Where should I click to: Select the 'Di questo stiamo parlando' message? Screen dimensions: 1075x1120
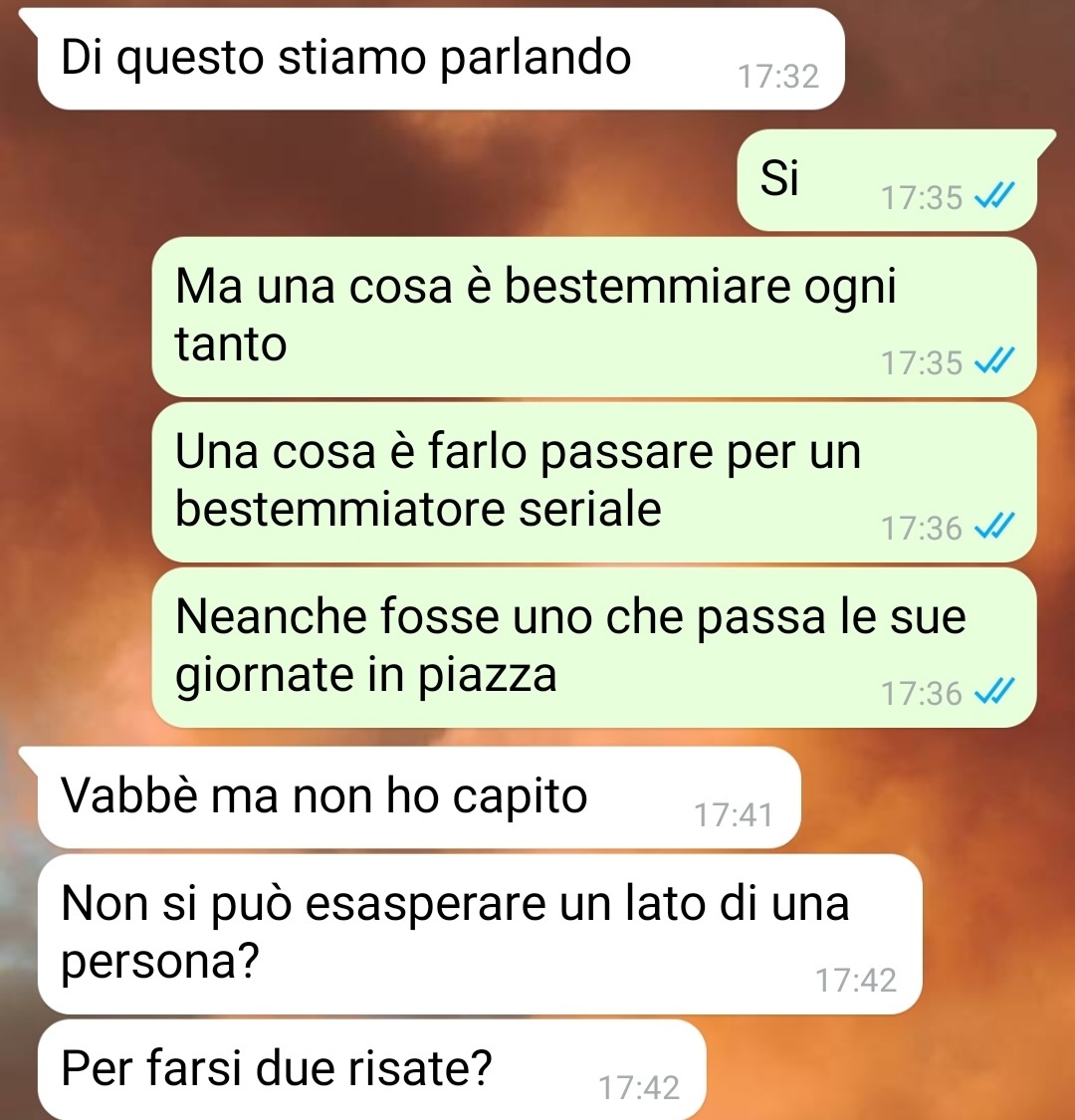coord(441,60)
